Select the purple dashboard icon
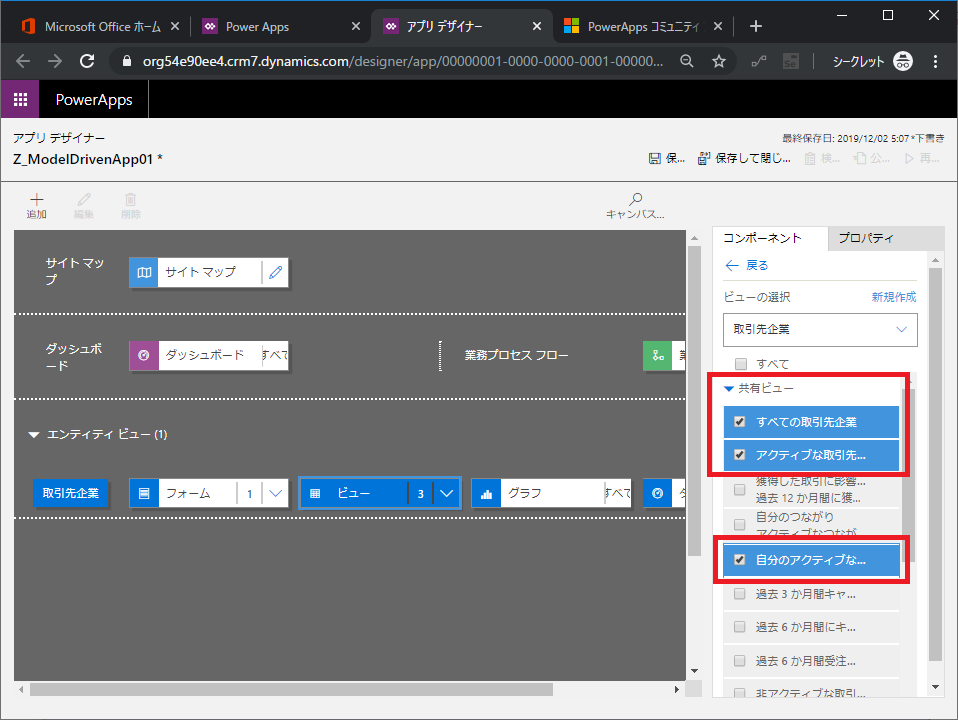 (x=144, y=355)
